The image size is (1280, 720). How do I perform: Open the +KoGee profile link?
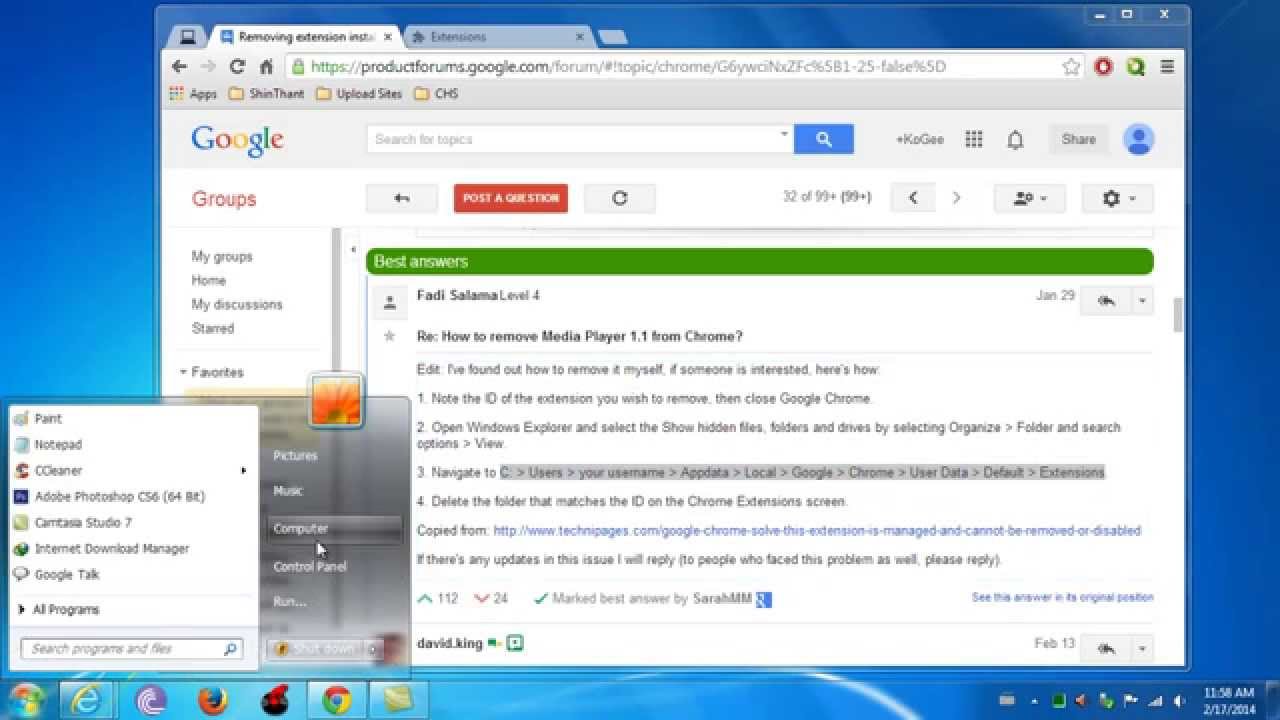(x=919, y=139)
